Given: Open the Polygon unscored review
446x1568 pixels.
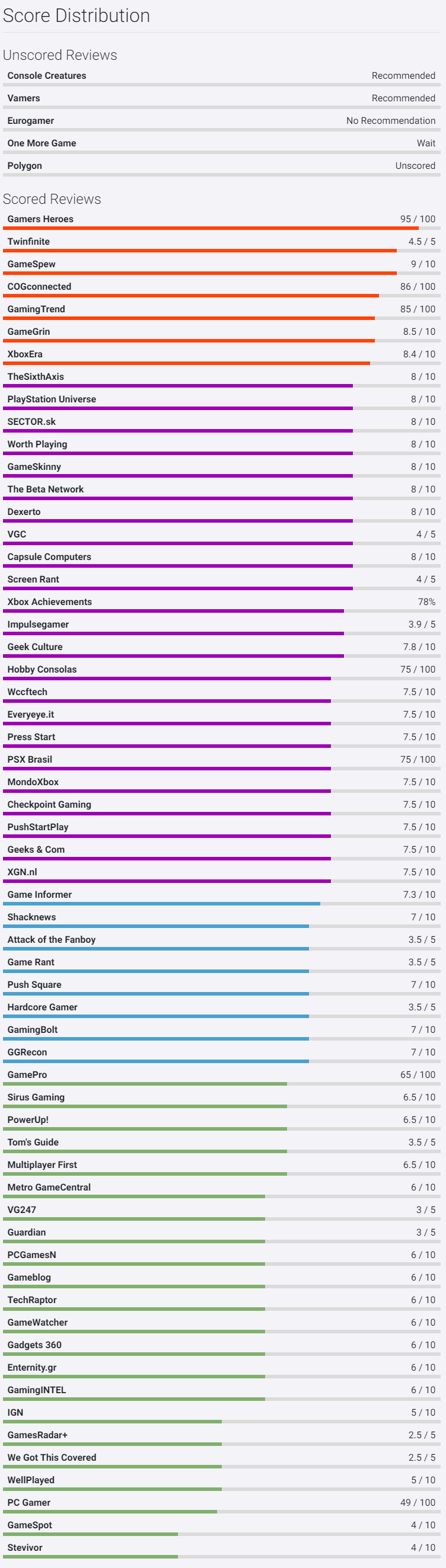Looking at the screenshot, I should [24, 165].
